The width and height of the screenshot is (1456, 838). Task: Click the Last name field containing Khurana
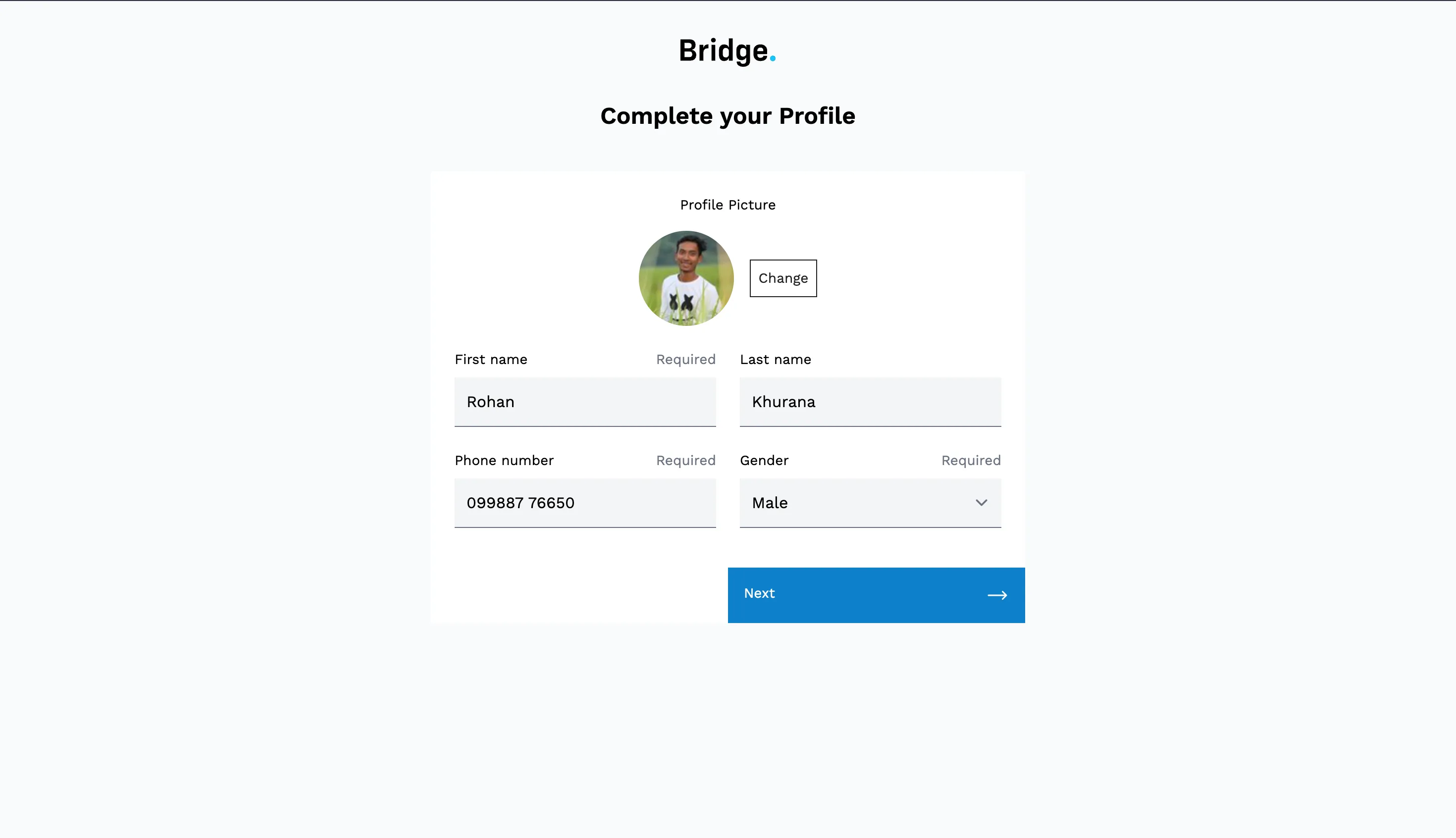[x=870, y=402]
